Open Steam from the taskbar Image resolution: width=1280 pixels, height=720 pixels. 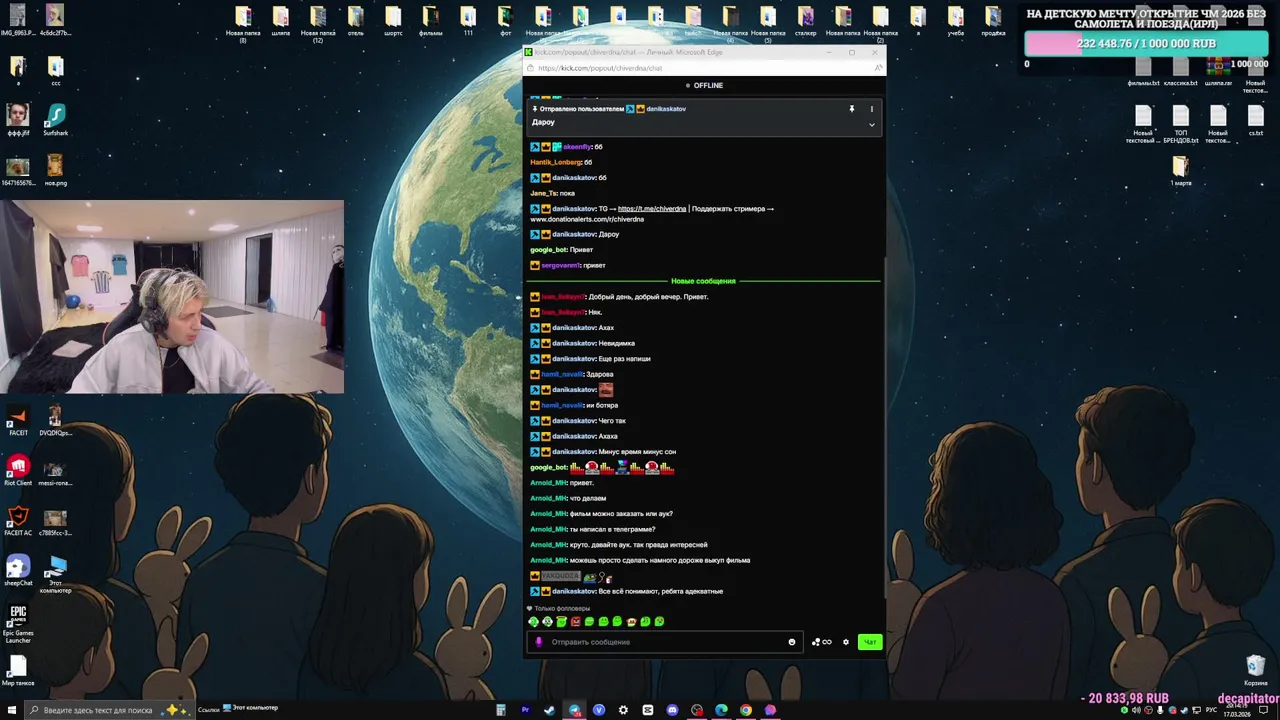(x=549, y=710)
